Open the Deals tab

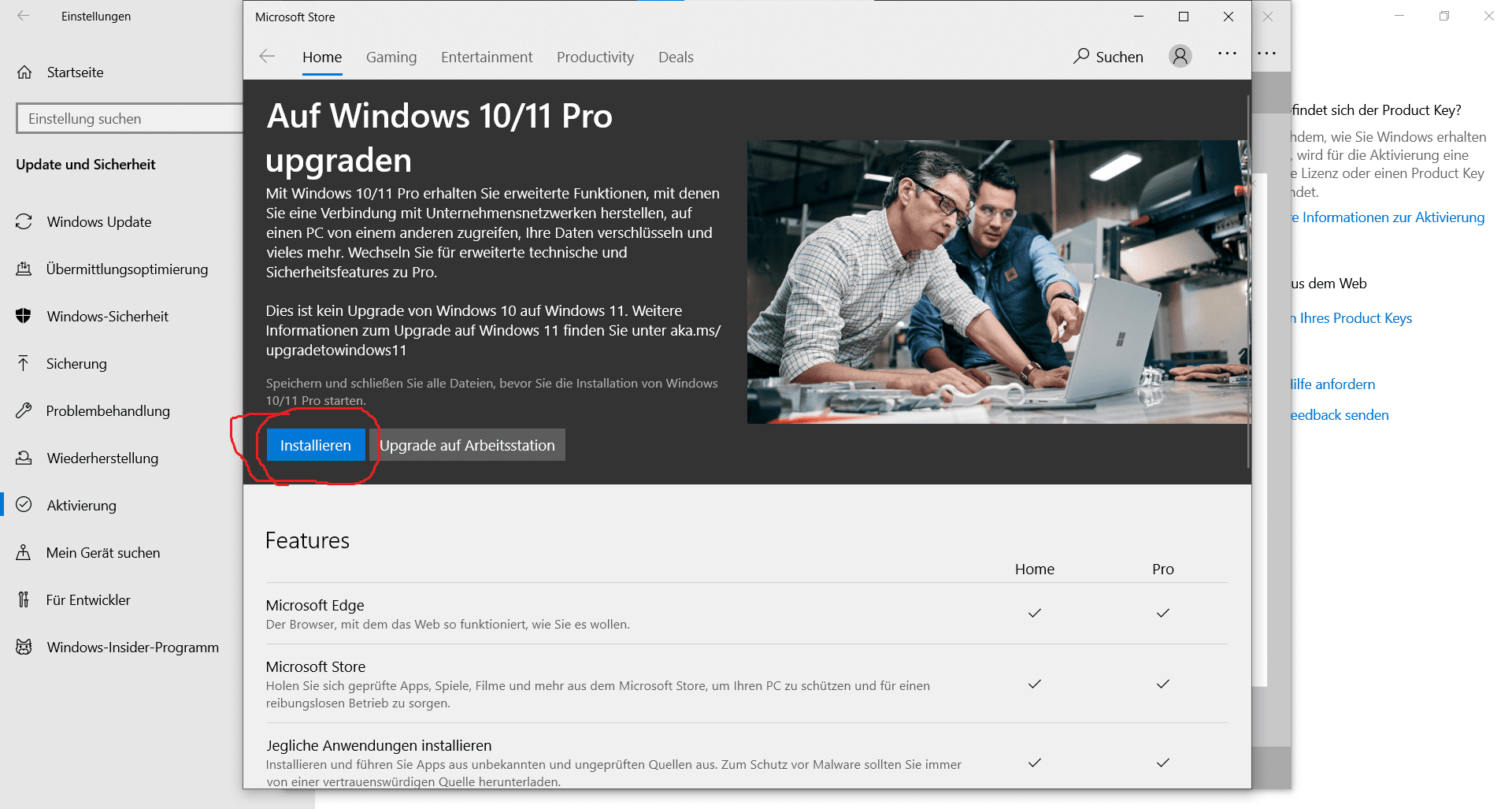tap(676, 57)
